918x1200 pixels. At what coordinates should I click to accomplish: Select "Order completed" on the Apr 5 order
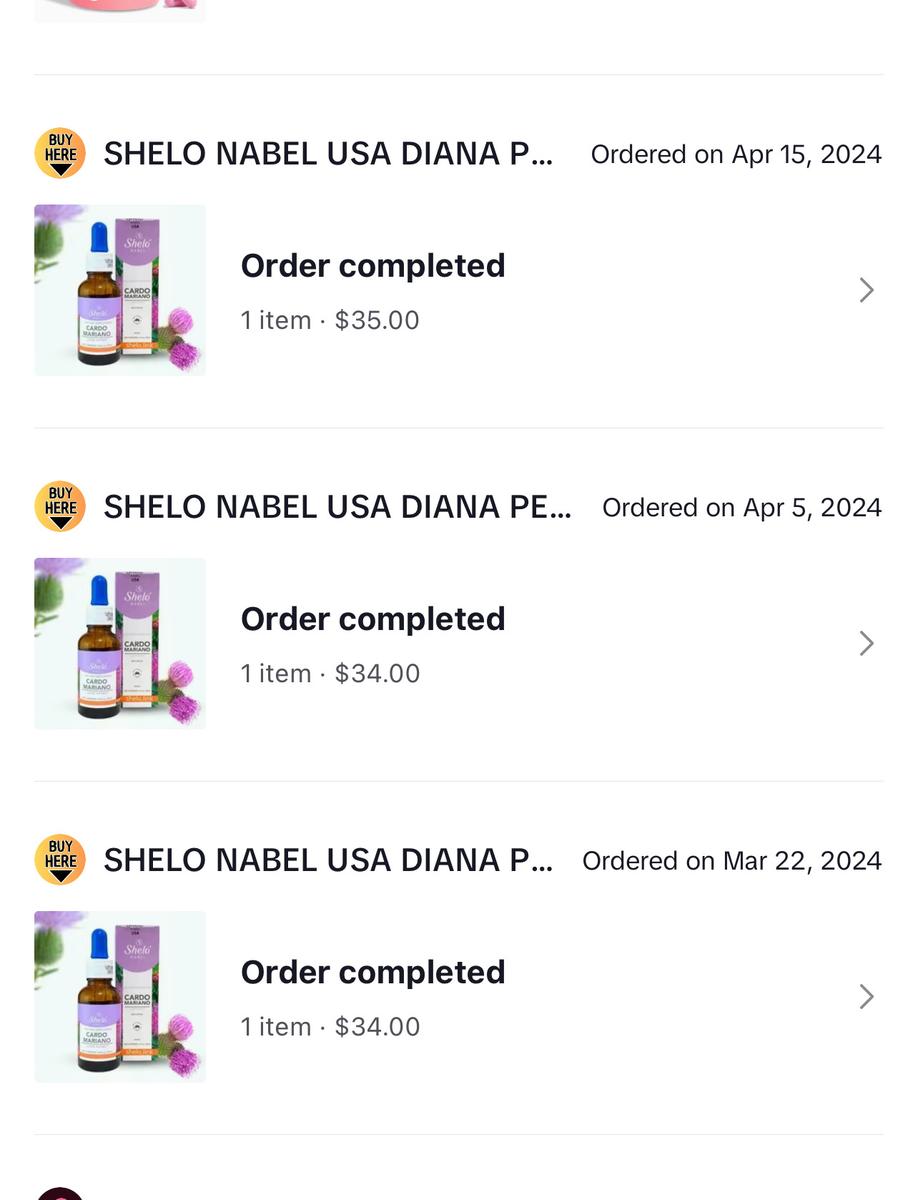pos(373,619)
